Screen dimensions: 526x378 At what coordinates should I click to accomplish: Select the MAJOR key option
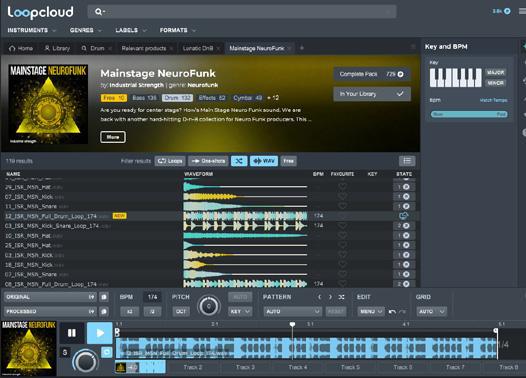495,72
